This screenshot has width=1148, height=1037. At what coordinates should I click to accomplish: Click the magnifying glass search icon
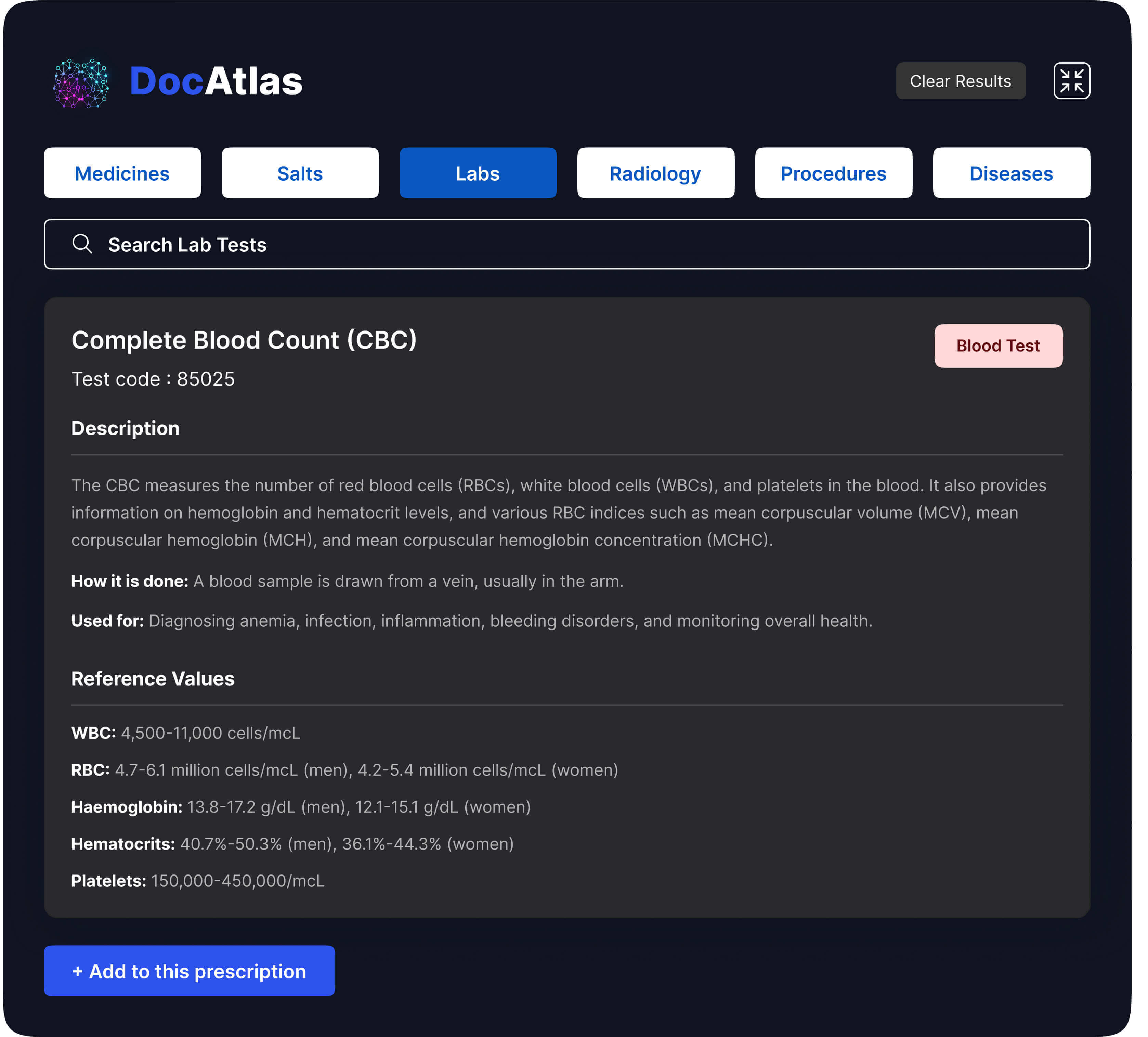82,244
